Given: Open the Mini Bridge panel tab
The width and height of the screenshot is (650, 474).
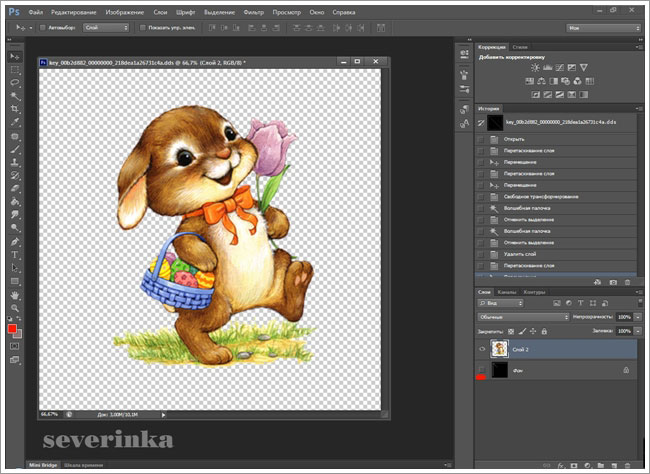Looking at the screenshot, I should click(x=42, y=466).
